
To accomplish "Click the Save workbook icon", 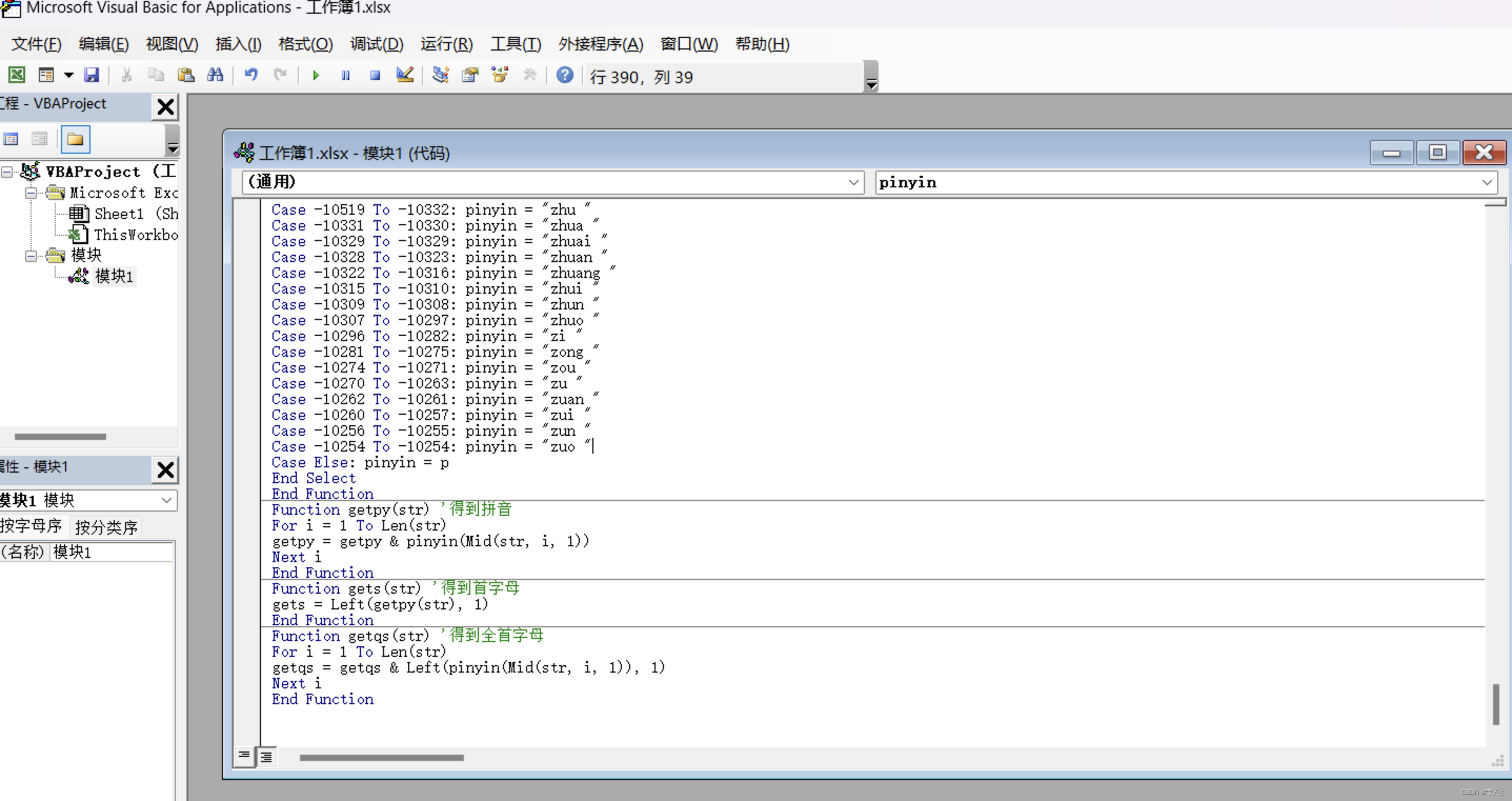I will pyautogui.click(x=92, y=75).
